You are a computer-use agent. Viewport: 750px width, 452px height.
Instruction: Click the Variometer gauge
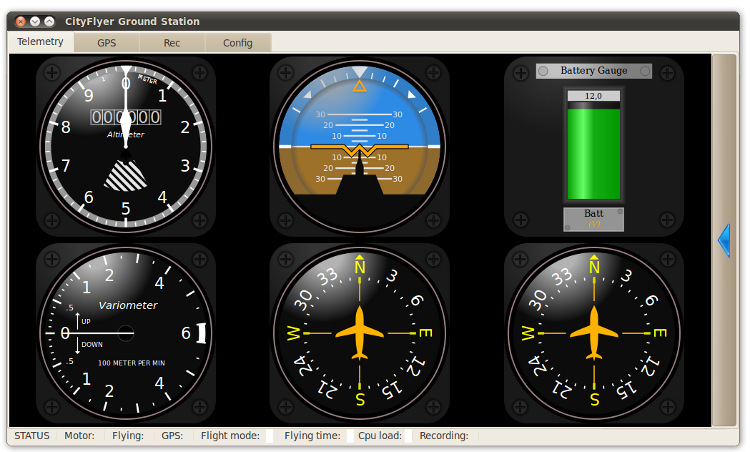click(x=126, y=333)
